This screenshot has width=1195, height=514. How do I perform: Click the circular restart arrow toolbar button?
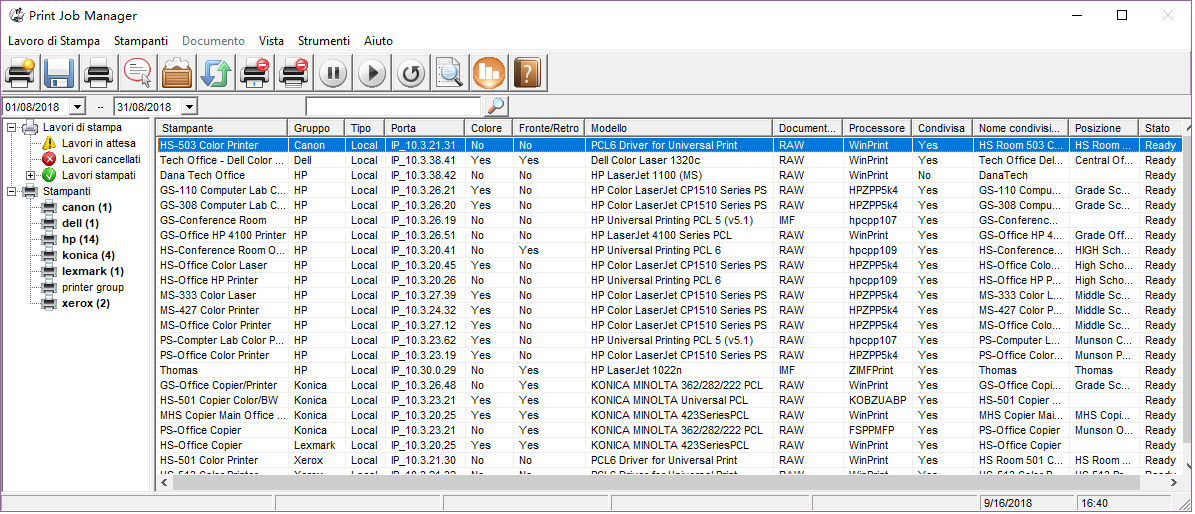(412, 74)
